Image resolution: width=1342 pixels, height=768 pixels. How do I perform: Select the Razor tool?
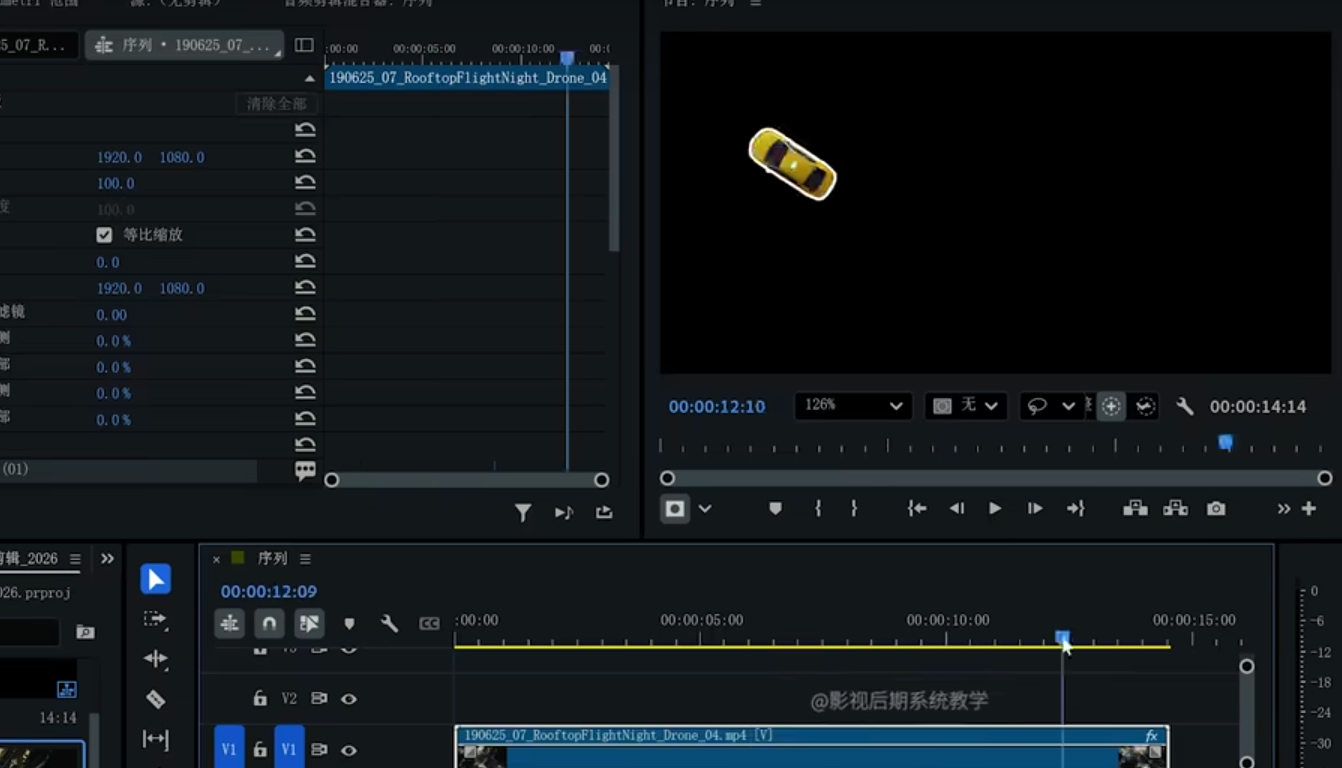tap(155, 699)
